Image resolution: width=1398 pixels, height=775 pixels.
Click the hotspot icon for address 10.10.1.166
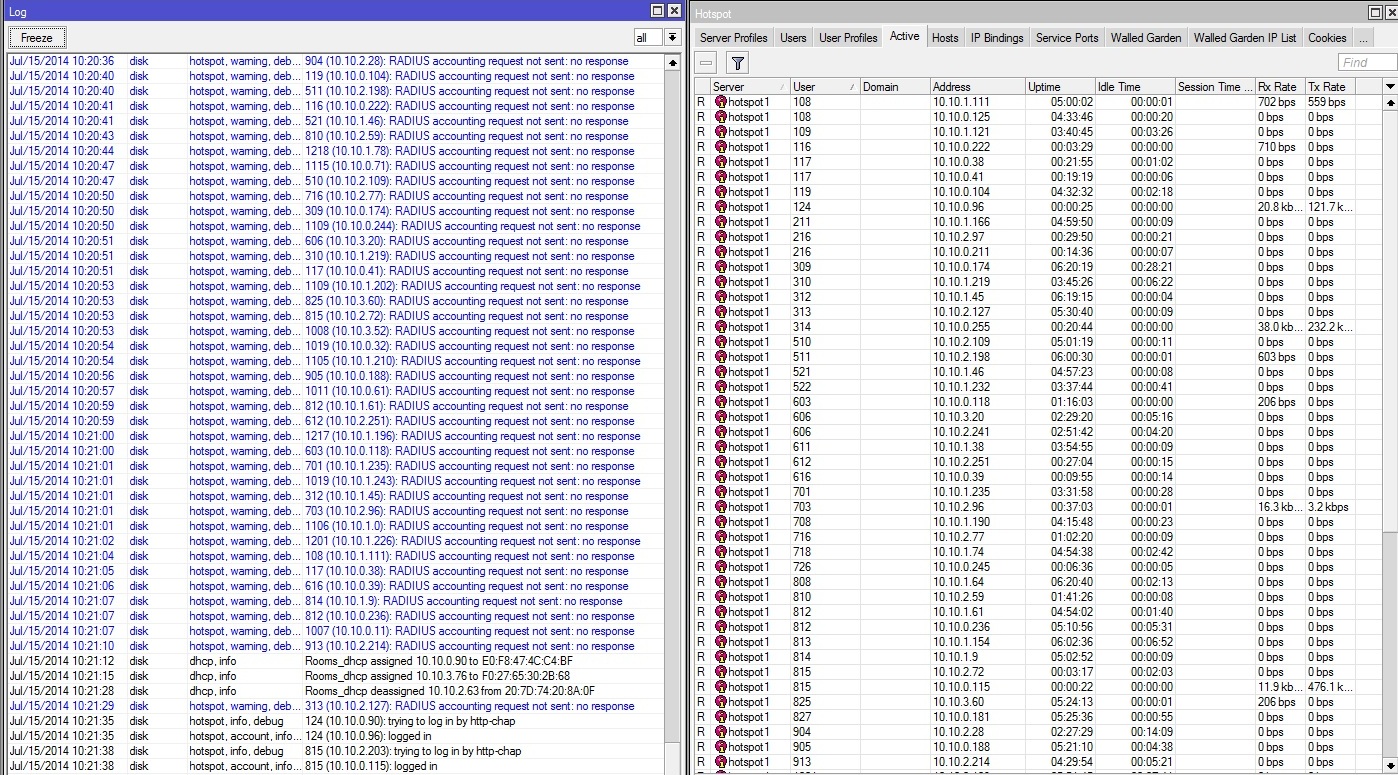tap(721, 222)
